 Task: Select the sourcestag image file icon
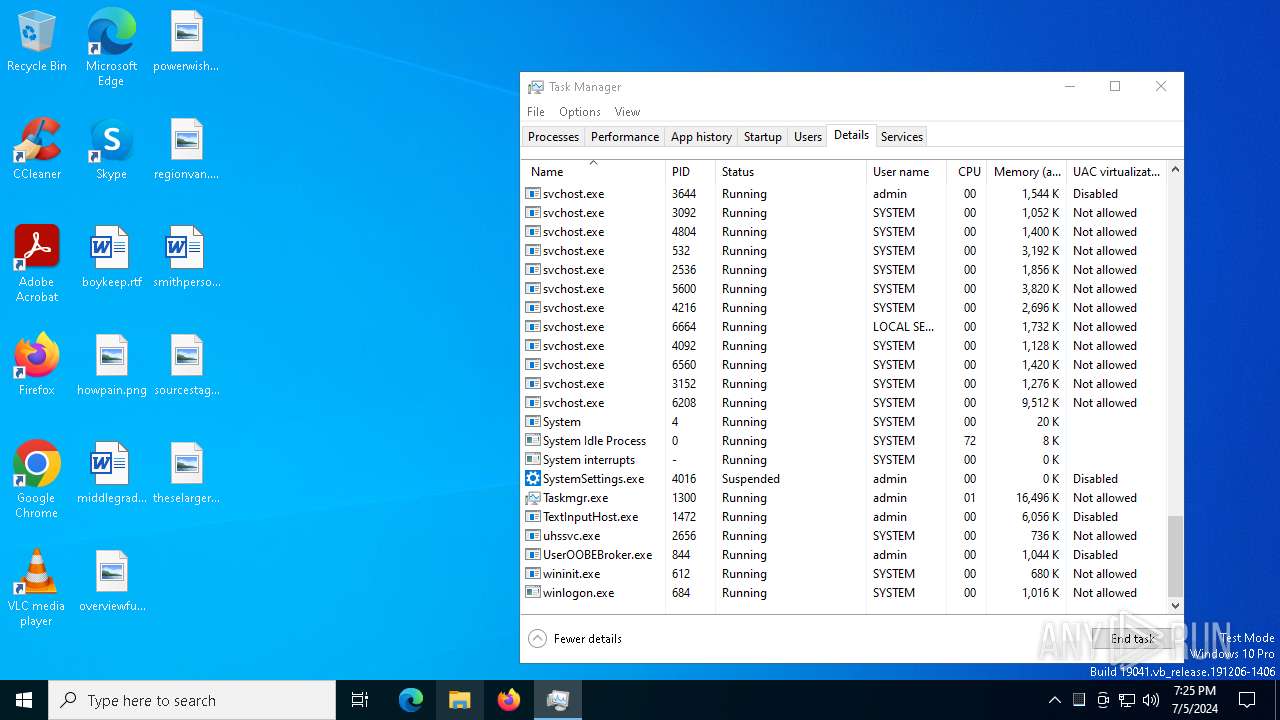pyautogui.click(x=186, y=366)
